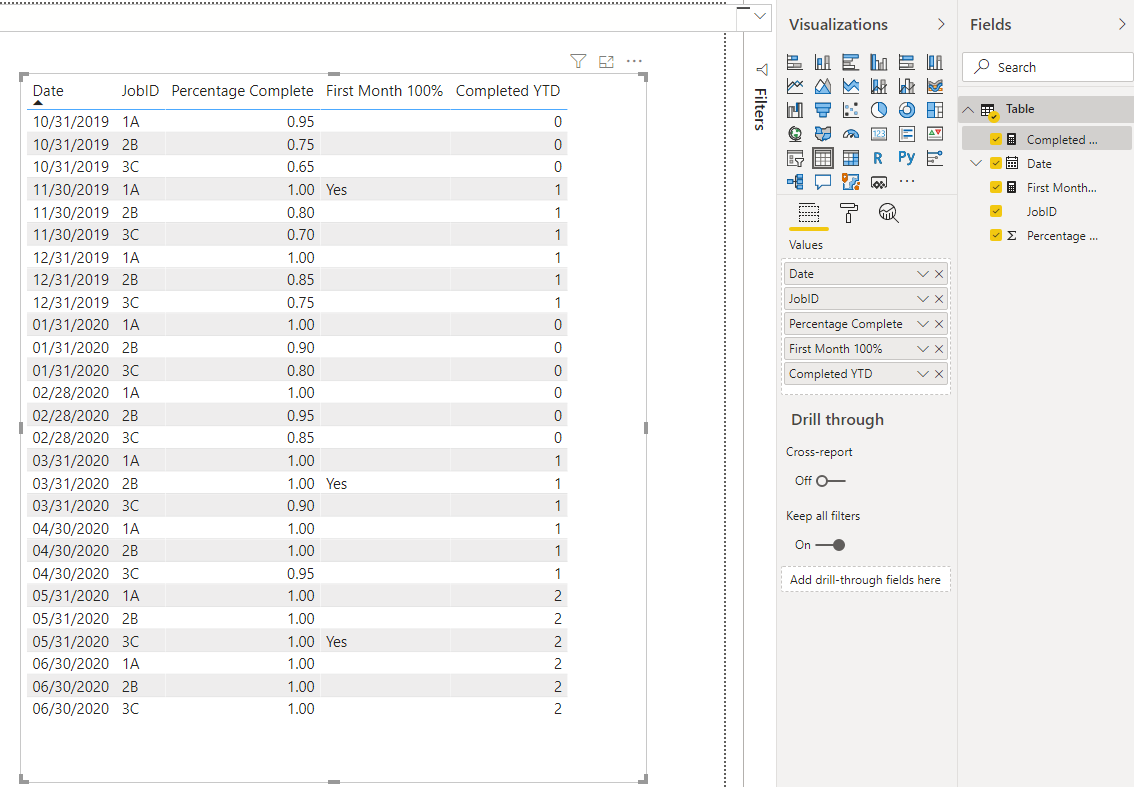Open the visual's filter icon in header
1134x787 pixels.
click(578, 61)
